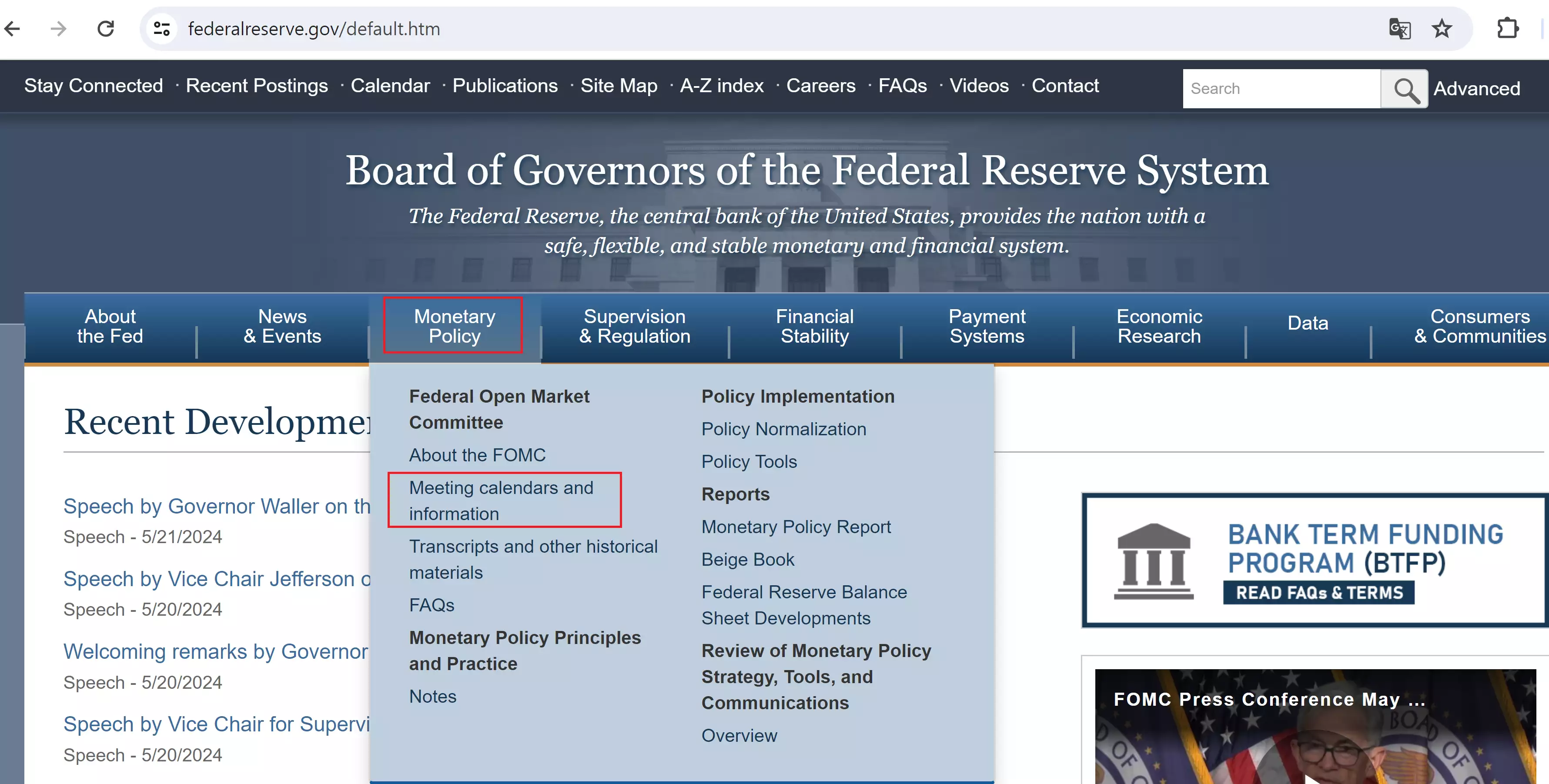
Task: Open the Beige Book
Action: 748,559
